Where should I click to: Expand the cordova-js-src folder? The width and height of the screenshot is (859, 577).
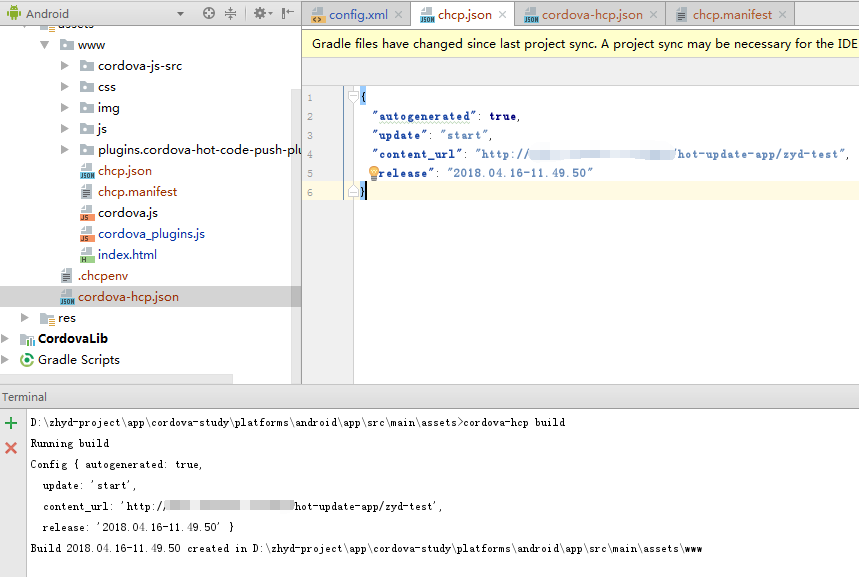pos(65,66)
